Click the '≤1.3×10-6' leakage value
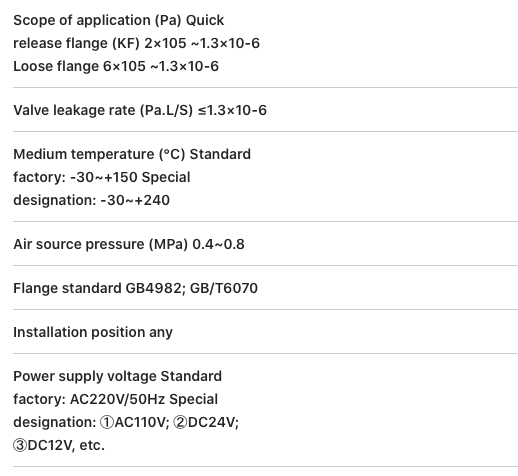 pos(232,110)
